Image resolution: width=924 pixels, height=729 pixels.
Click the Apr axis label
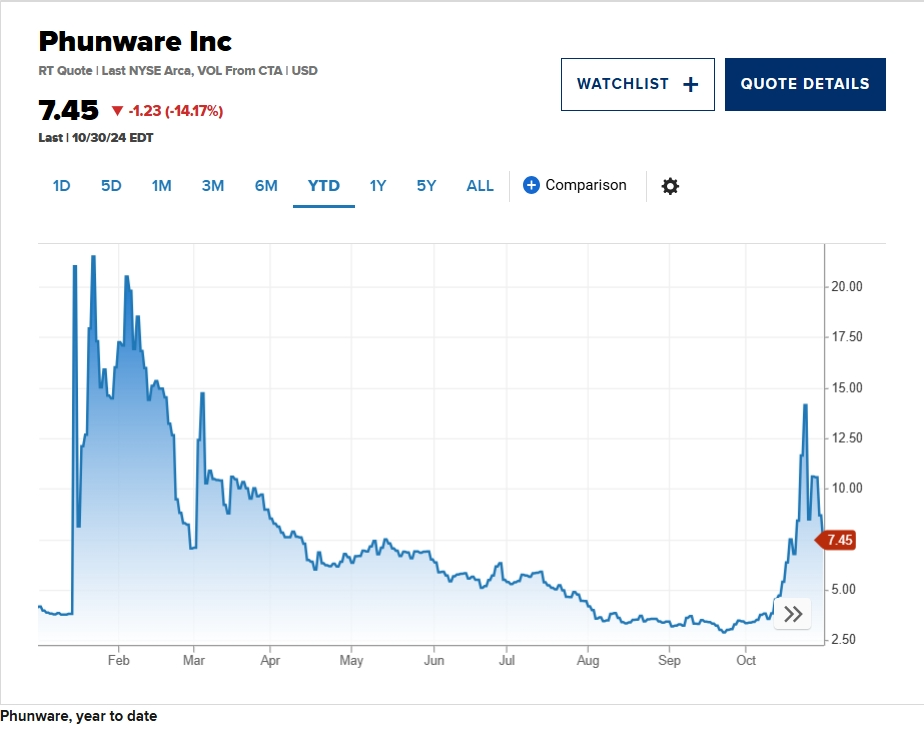270,661
